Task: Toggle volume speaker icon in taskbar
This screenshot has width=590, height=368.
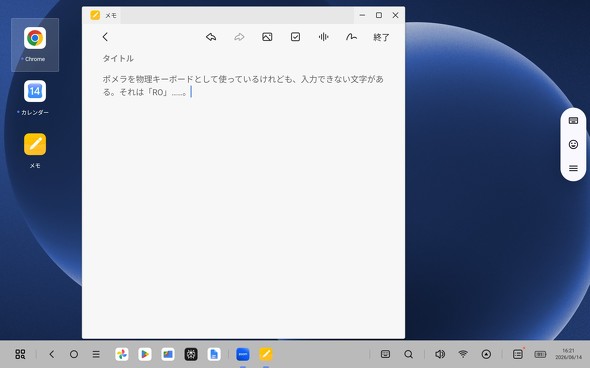Action: [440, 354]
